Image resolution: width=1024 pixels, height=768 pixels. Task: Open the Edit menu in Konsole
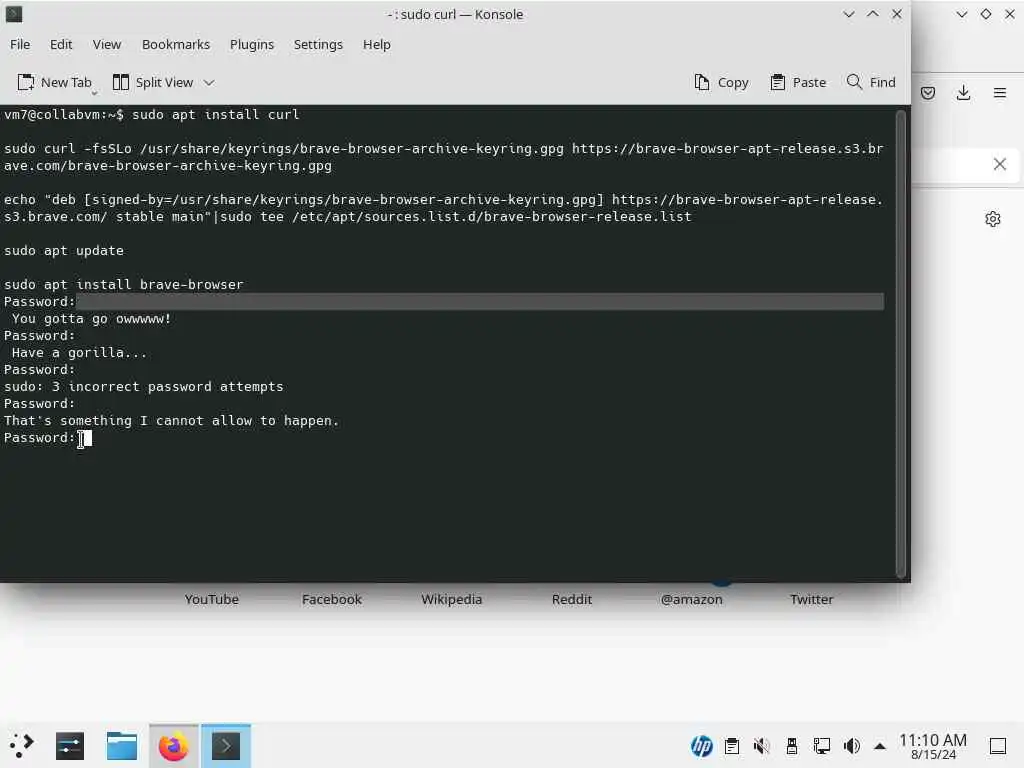pos(61,44)
